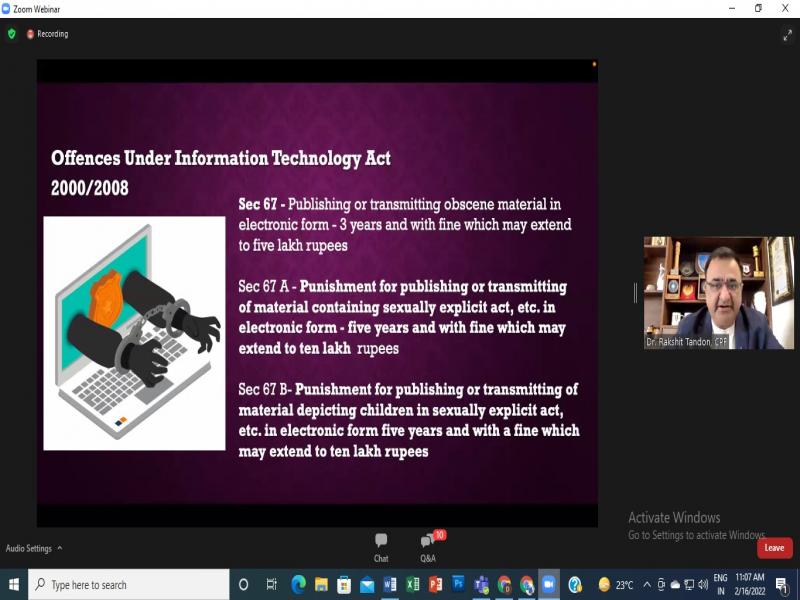Open Word from the taskbar
This screenshot has width=800, height=600.
(390, 585)
